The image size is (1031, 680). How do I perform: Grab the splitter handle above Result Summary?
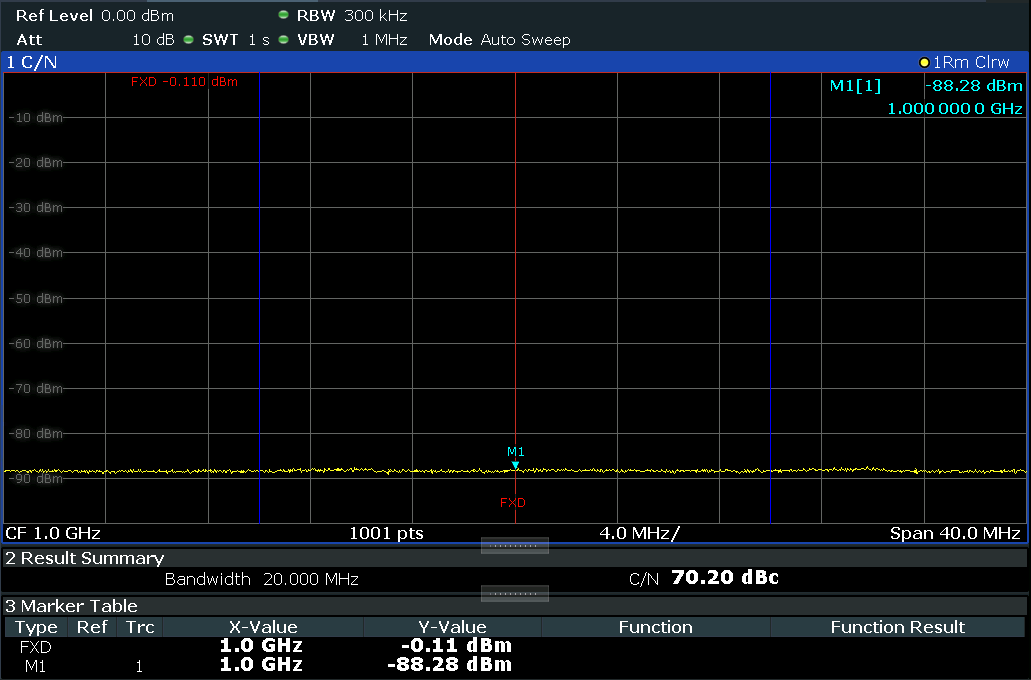pos(514,546)
